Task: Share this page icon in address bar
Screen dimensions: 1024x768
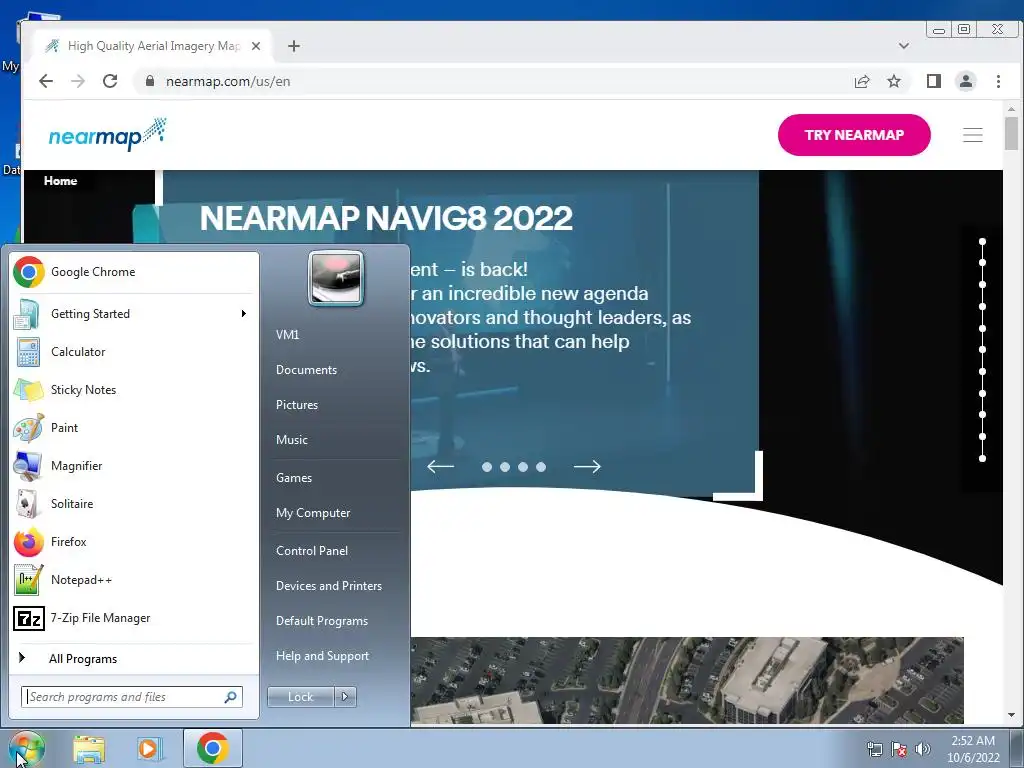Action: coord(862,81)
